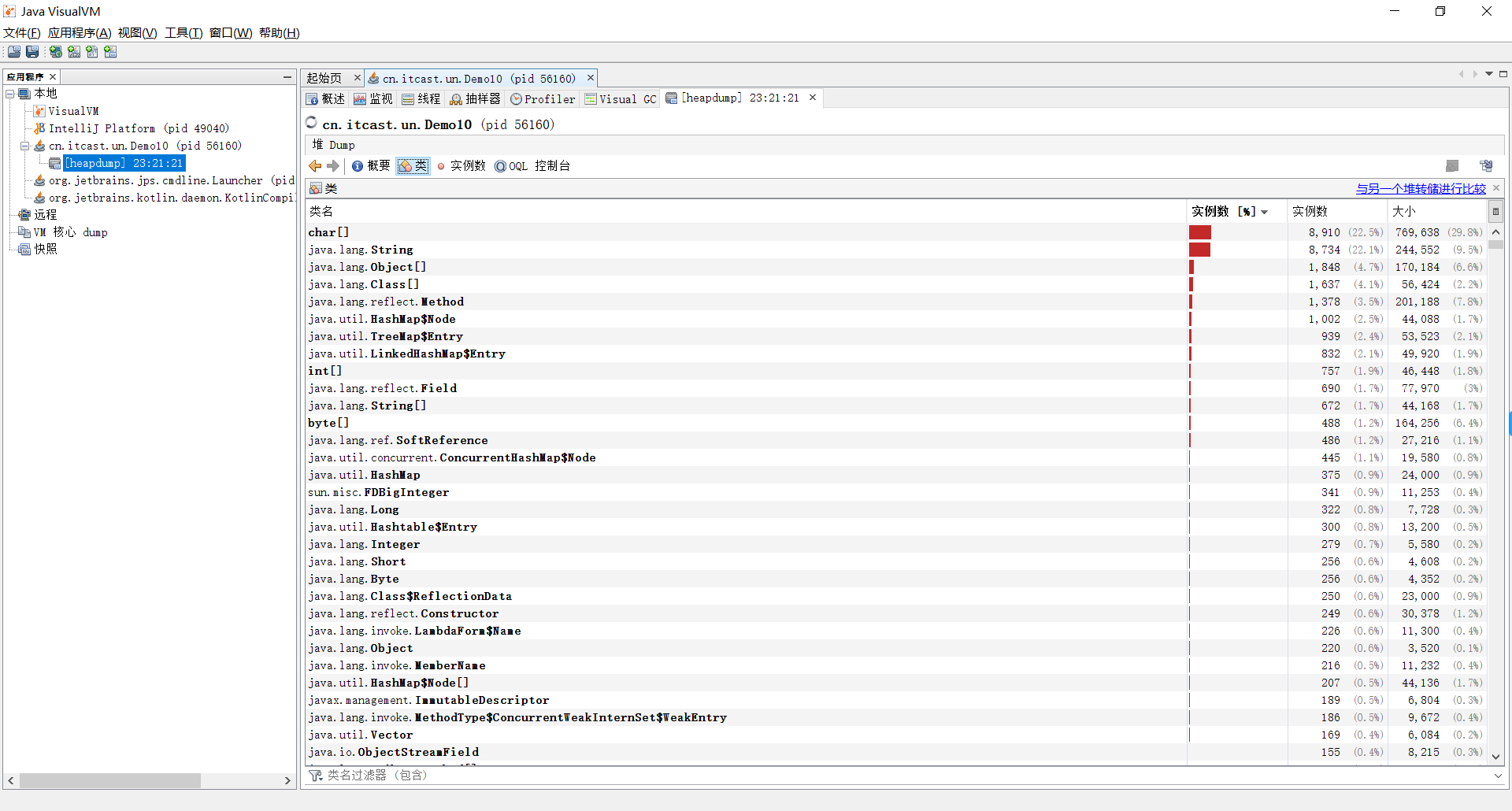Screen dimensions: 1512x811
Task: Click the column chooser icon in table header
Action: [1495, 211]
